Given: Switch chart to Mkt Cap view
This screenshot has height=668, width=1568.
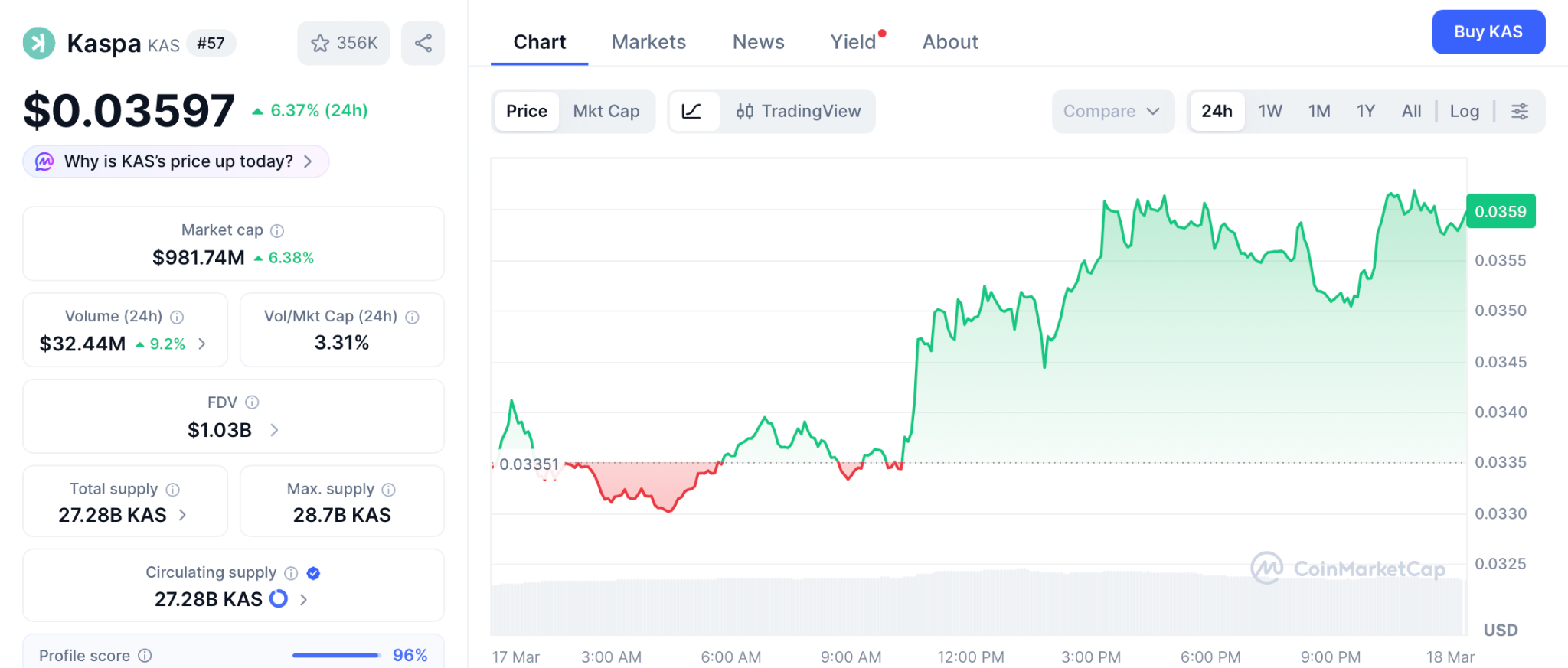Looking at the screenshot, I should tap(606, 112).
